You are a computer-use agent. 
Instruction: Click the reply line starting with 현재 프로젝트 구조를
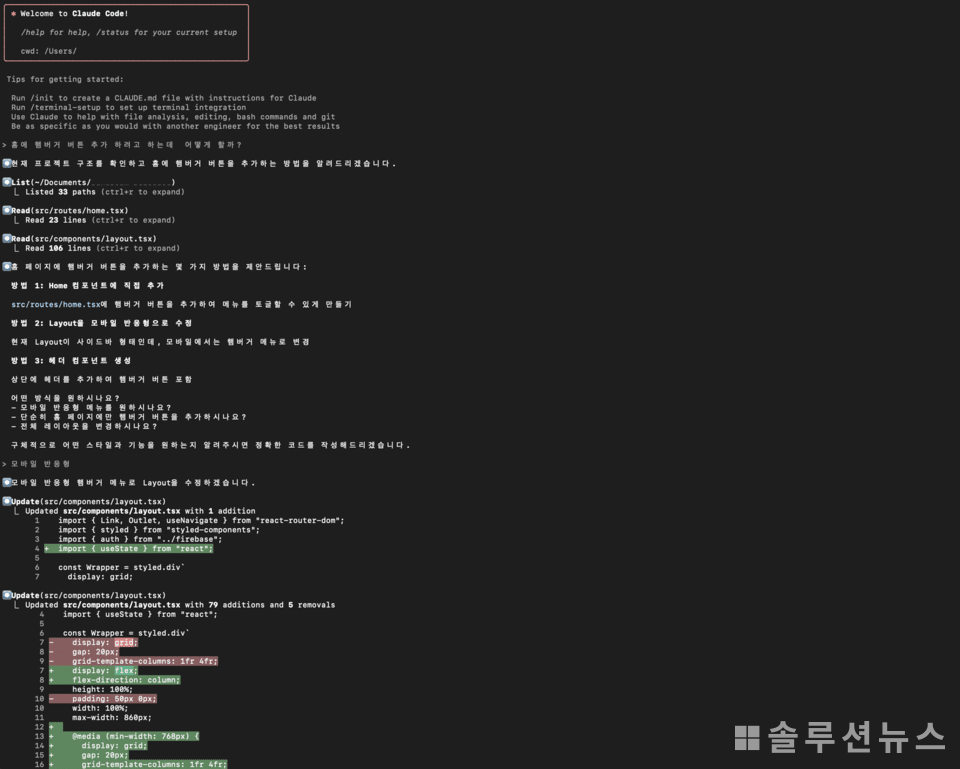pyautogui.click(x=204, y=164)
